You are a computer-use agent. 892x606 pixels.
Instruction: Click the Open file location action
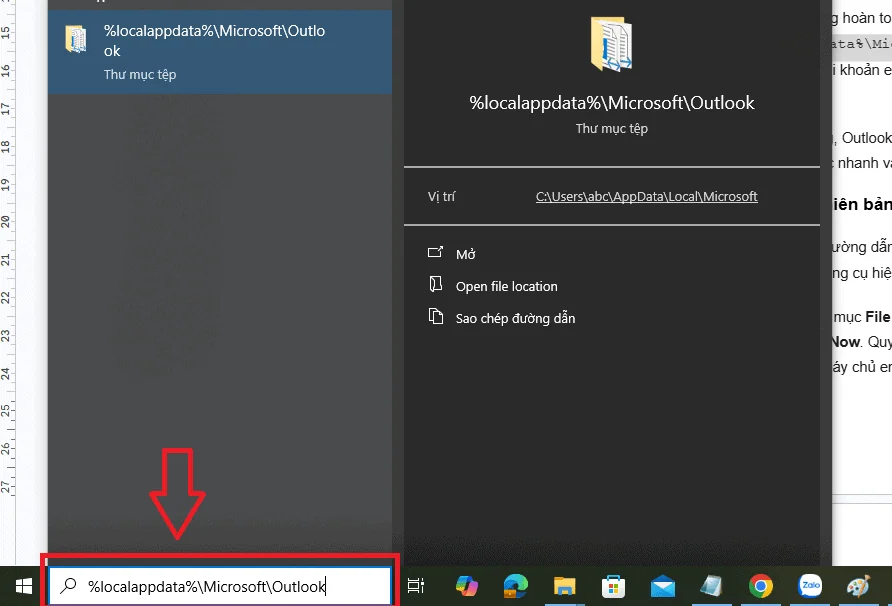click(x=506, y=286)
